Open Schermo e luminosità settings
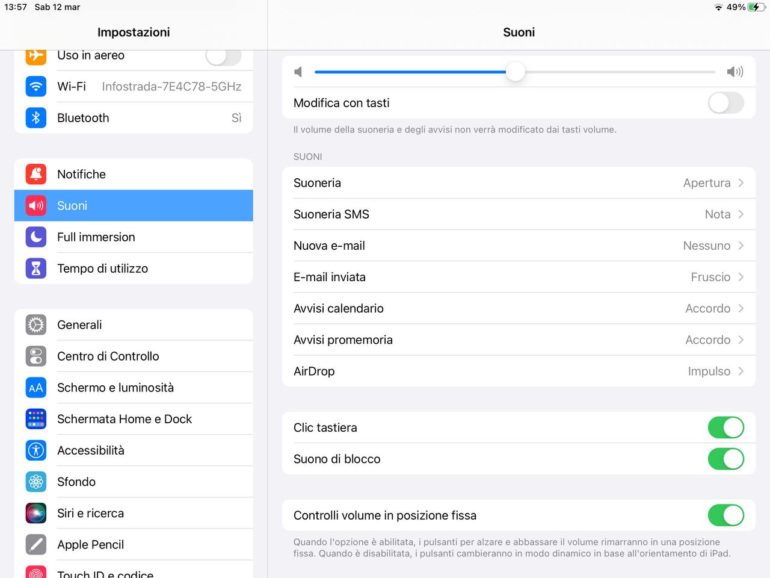770x578 pixels. pos(134,388)
